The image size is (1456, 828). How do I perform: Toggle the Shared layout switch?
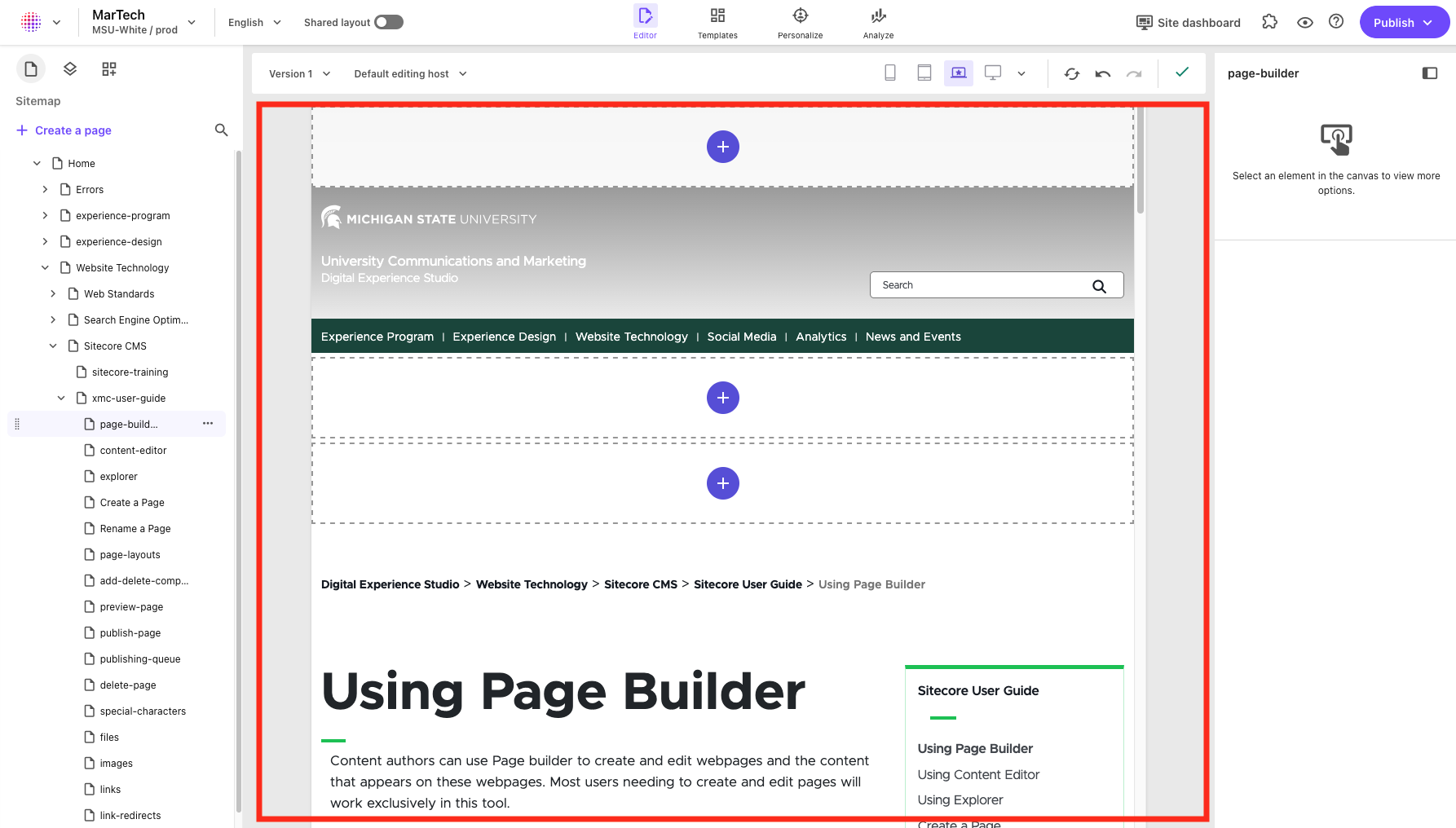(389, 22)
